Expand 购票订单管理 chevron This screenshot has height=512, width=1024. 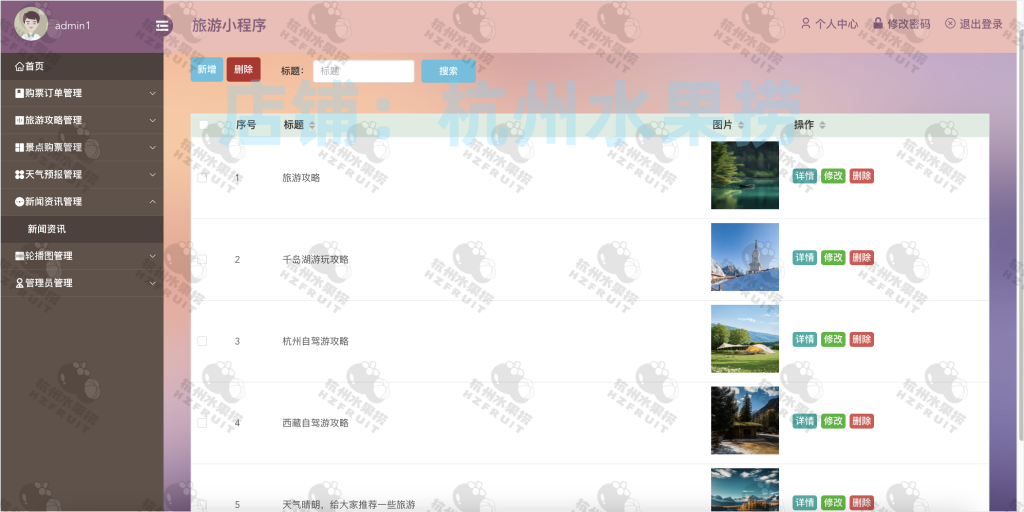(x=152, y=93)
